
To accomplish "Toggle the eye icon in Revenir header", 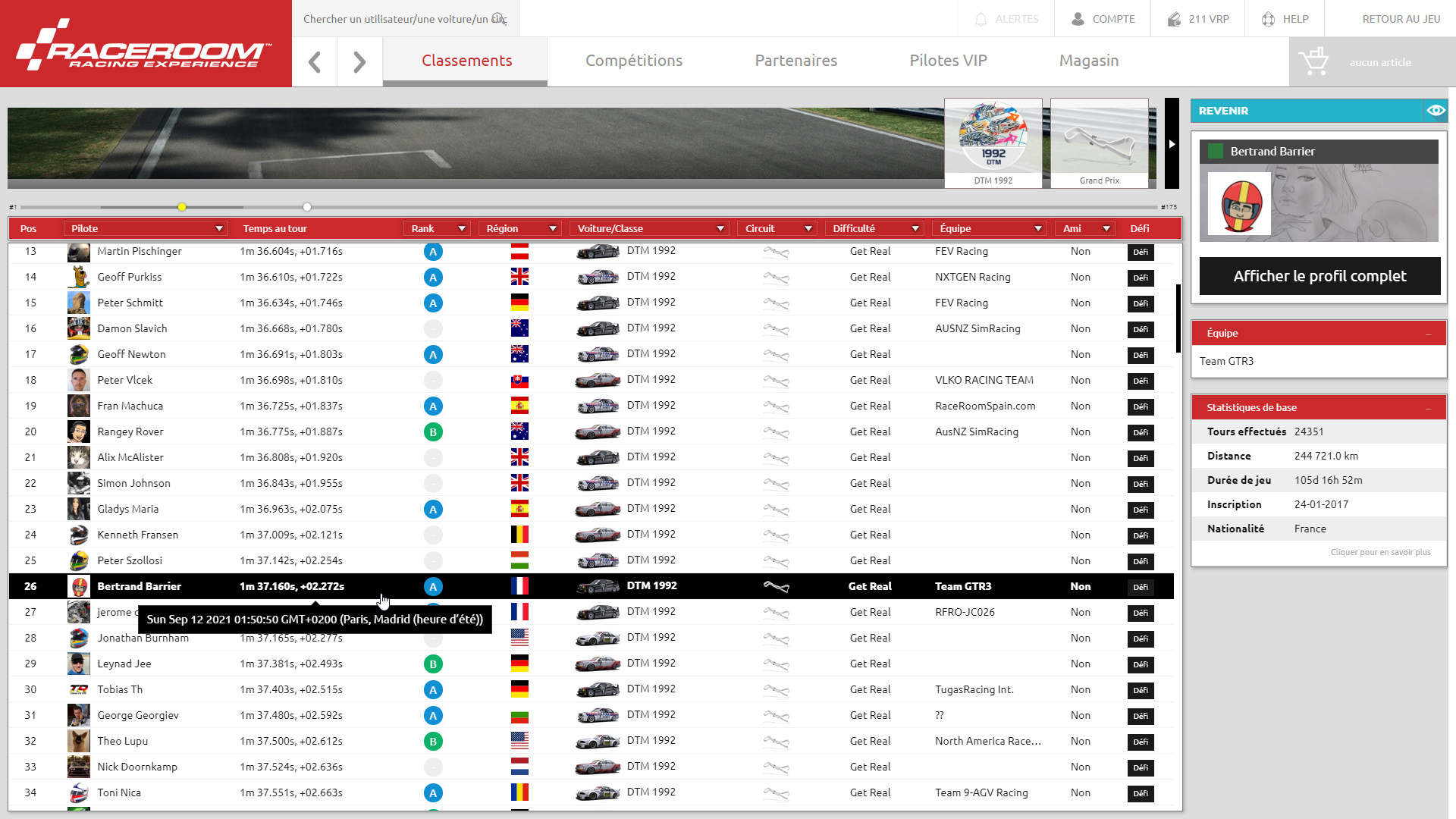I will (x=1435, y=111).
